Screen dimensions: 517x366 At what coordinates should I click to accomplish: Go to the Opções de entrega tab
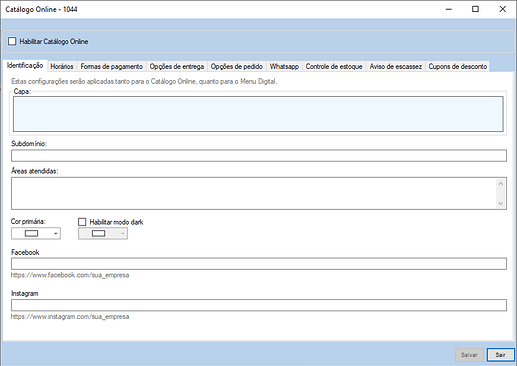click(x=177, y=66)
